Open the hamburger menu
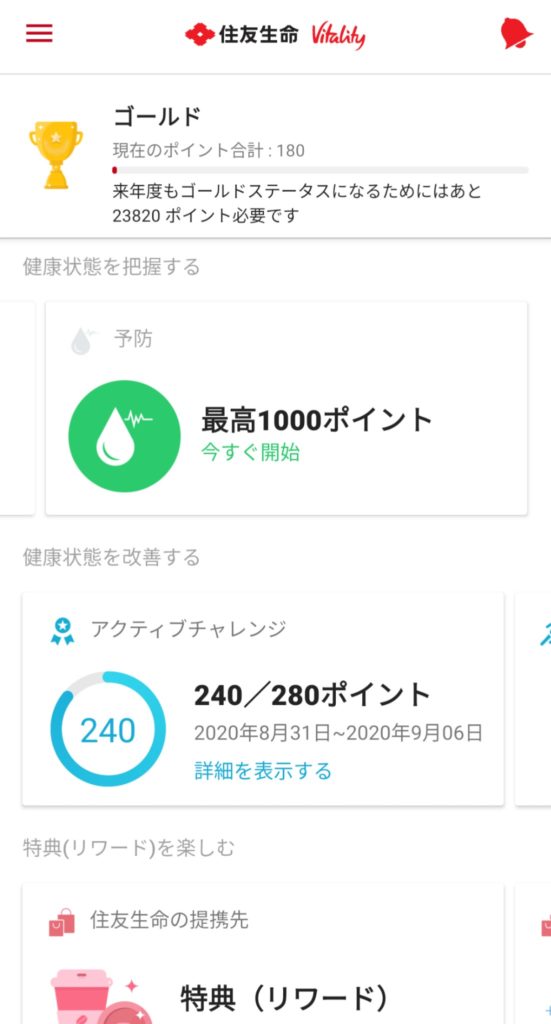This screenshot has width=551, height=1024. coord(39,33)
